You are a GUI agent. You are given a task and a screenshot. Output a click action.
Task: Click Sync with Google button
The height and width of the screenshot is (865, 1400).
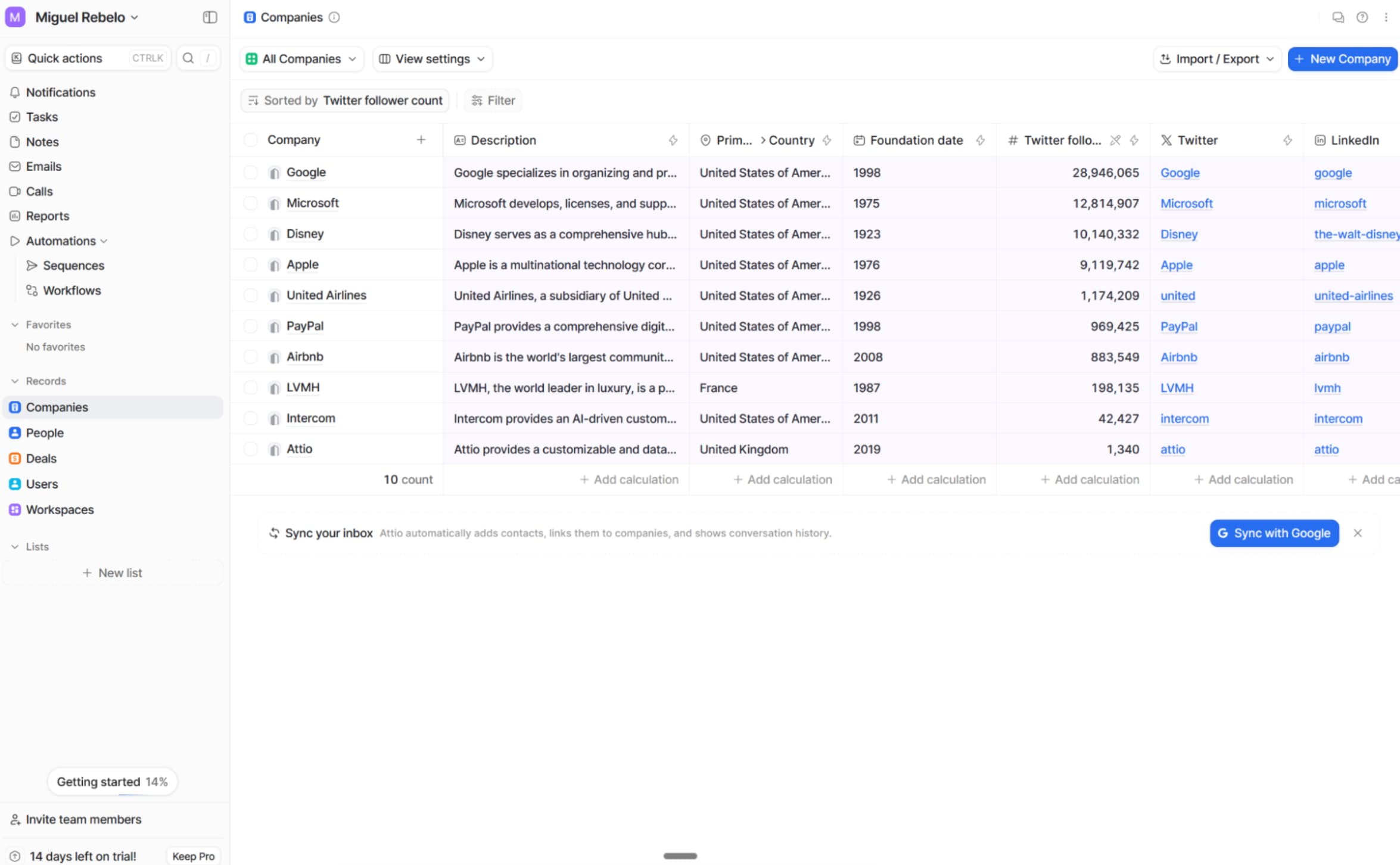(1274, 533)
